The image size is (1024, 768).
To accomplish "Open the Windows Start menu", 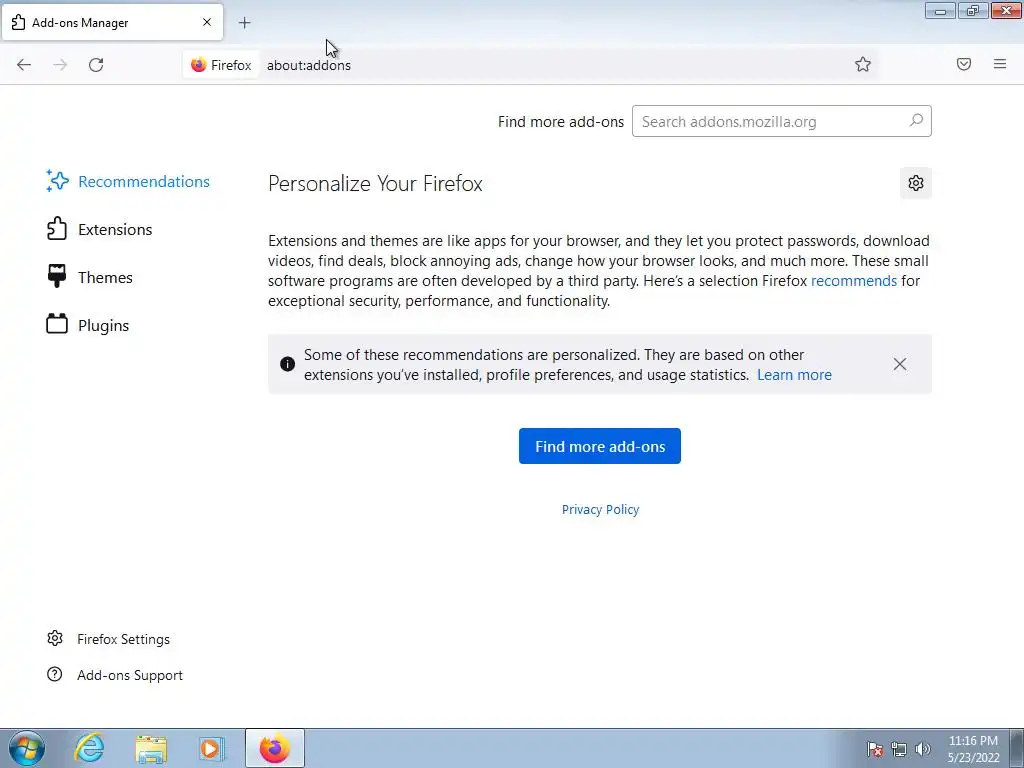I will (27, 748).
